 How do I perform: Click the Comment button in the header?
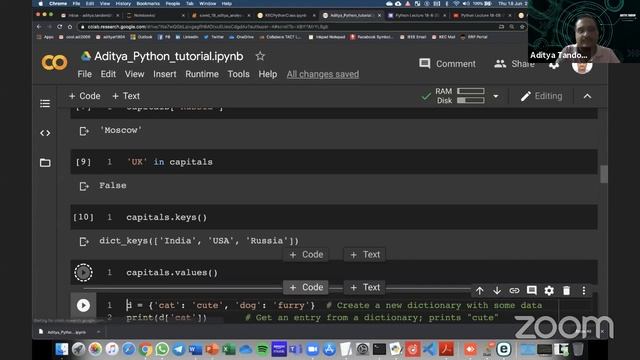coord(447,64)
